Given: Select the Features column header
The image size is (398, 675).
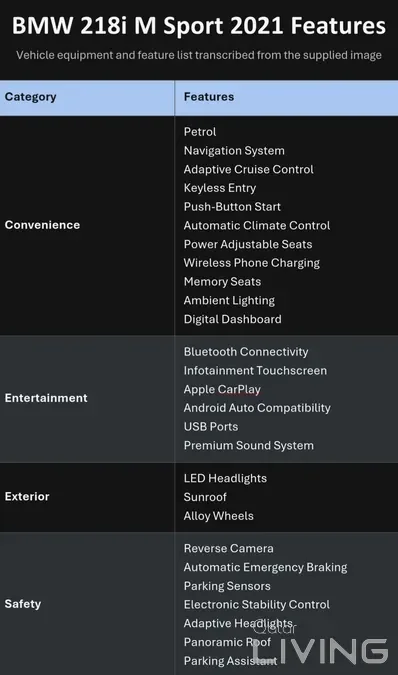Looking at the screenshot, I should [287, 98].
